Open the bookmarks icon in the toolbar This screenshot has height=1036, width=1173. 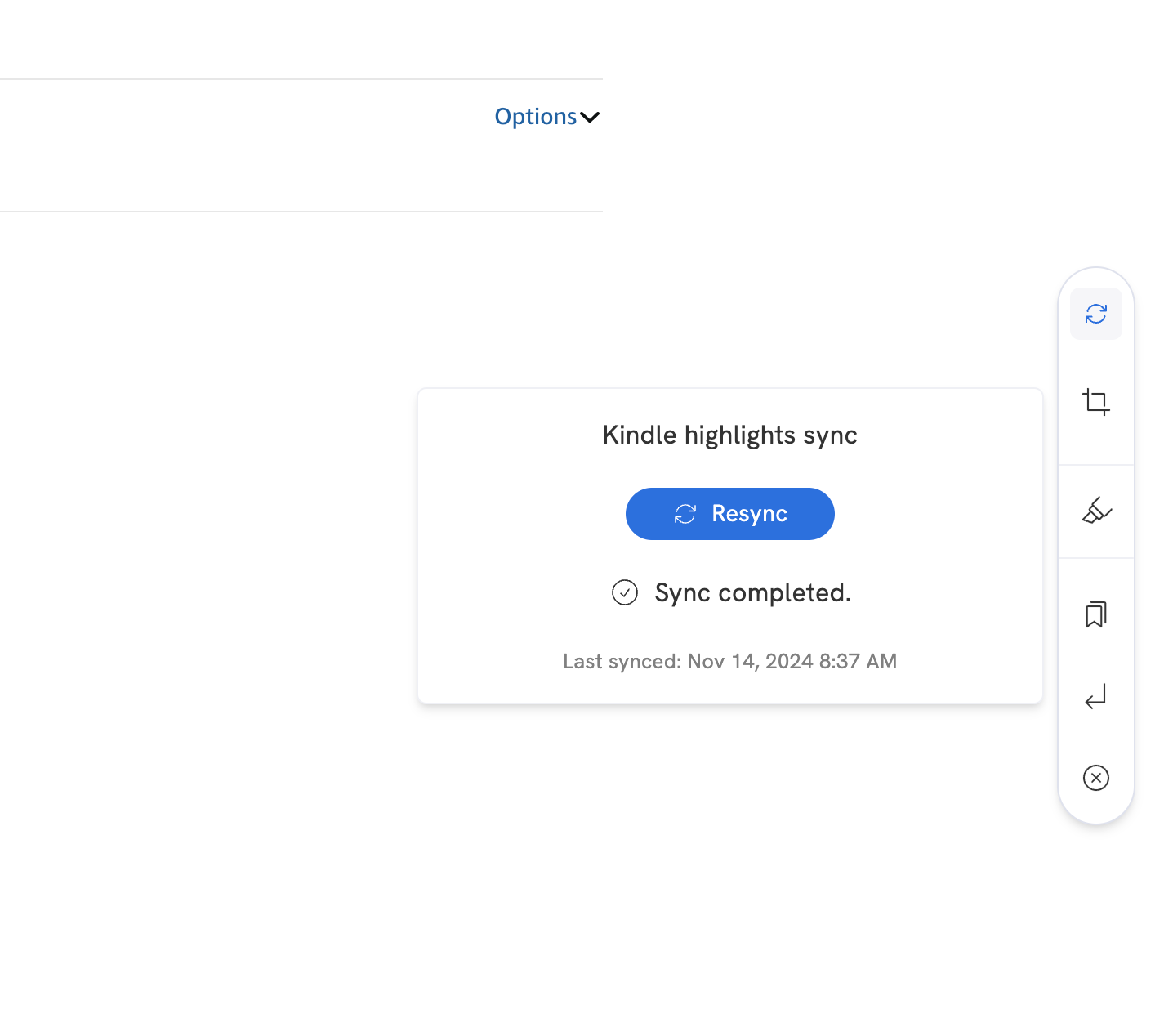(x=1095, y=614)
